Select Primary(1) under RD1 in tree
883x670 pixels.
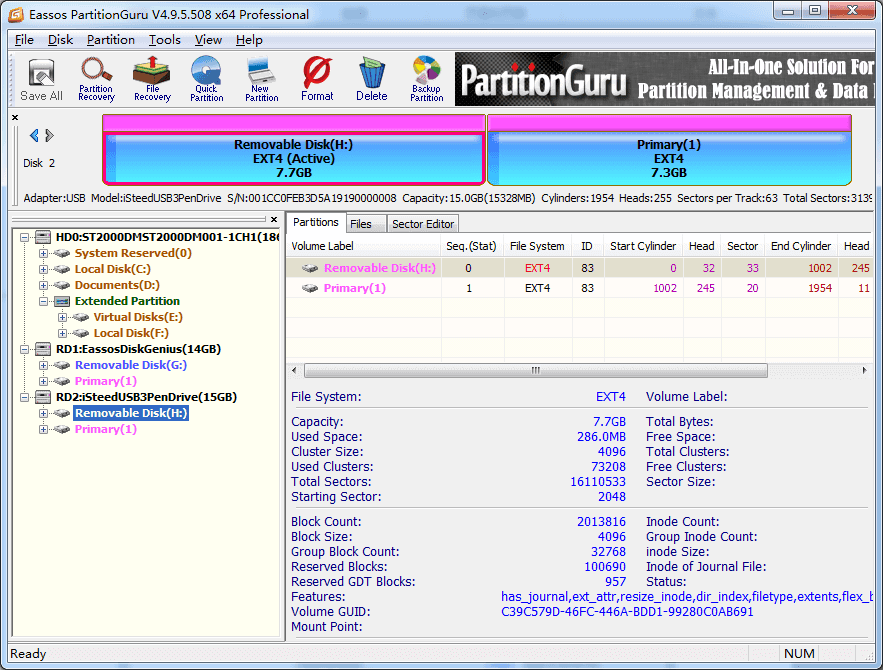point(106,381)
